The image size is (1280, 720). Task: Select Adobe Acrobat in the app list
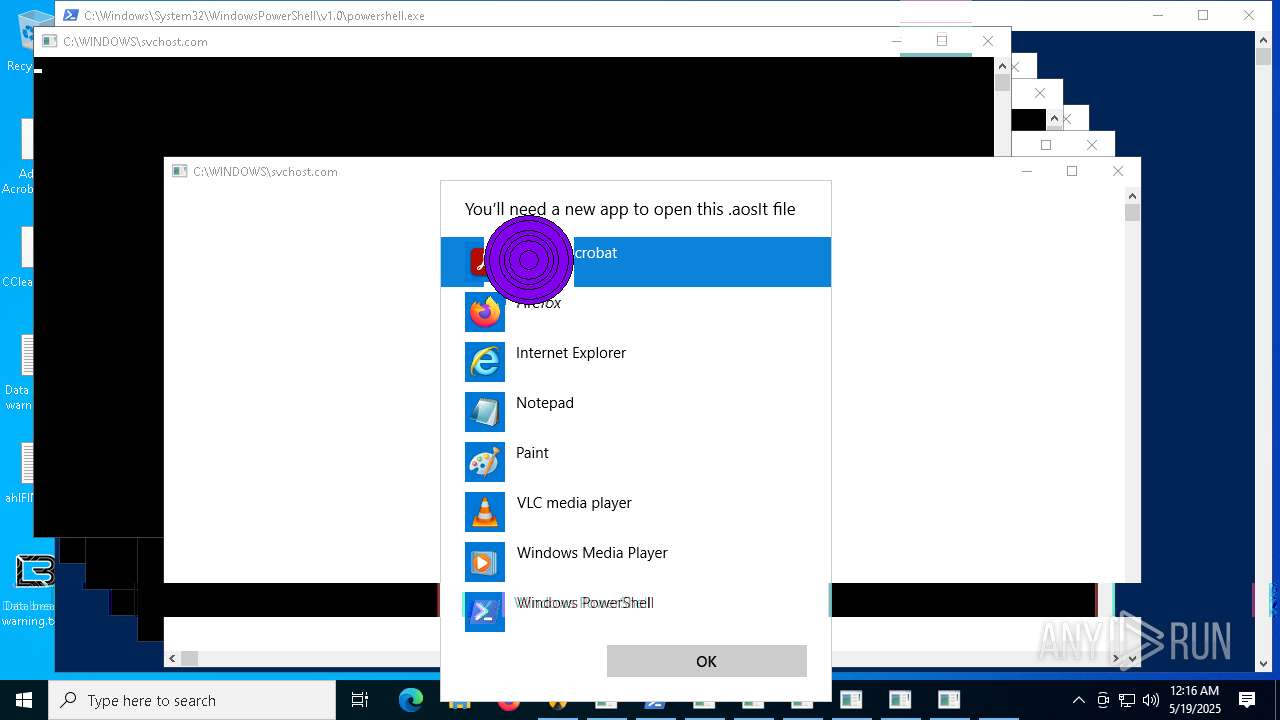[x=635, y=262]
